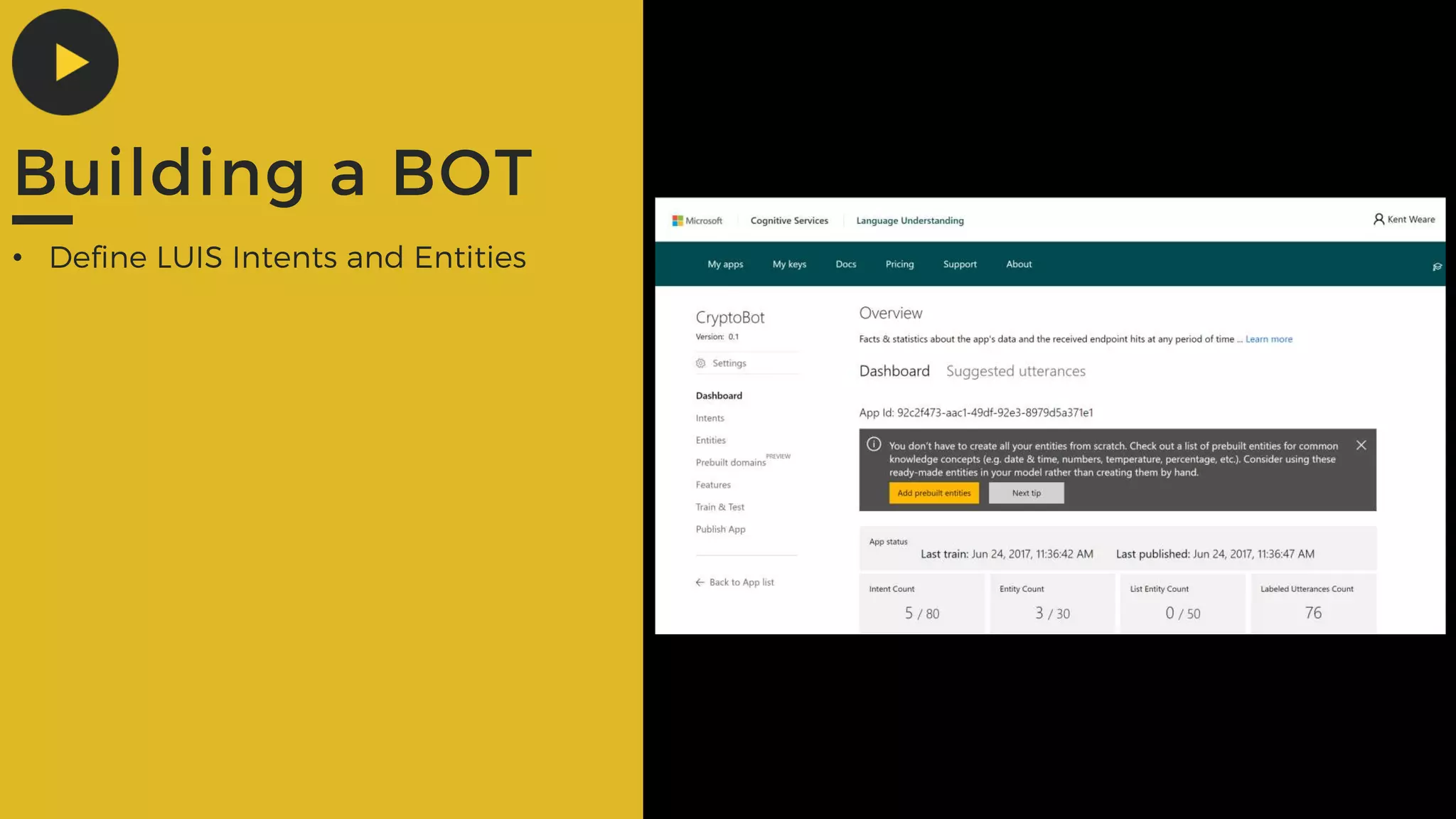
Task: Click the info icon in tip banner
Action: pyautogui.click(x=874, y=444)
